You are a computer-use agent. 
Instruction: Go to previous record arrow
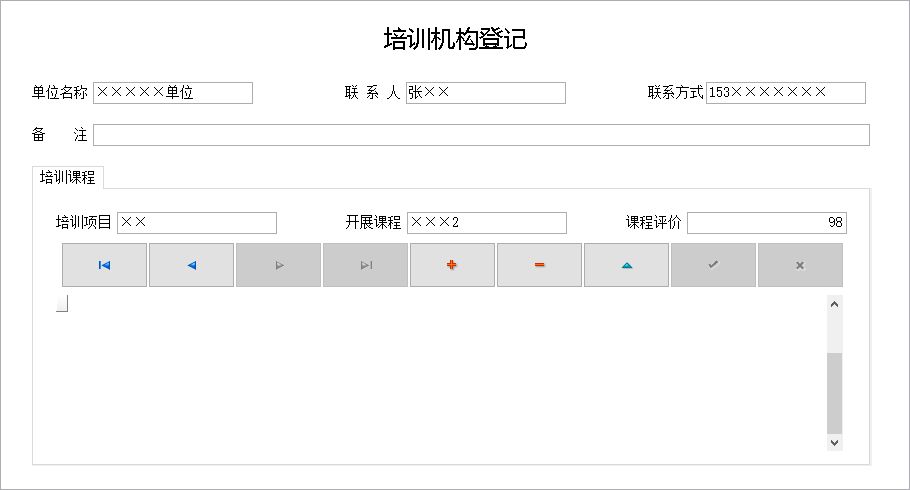[192, 265]
